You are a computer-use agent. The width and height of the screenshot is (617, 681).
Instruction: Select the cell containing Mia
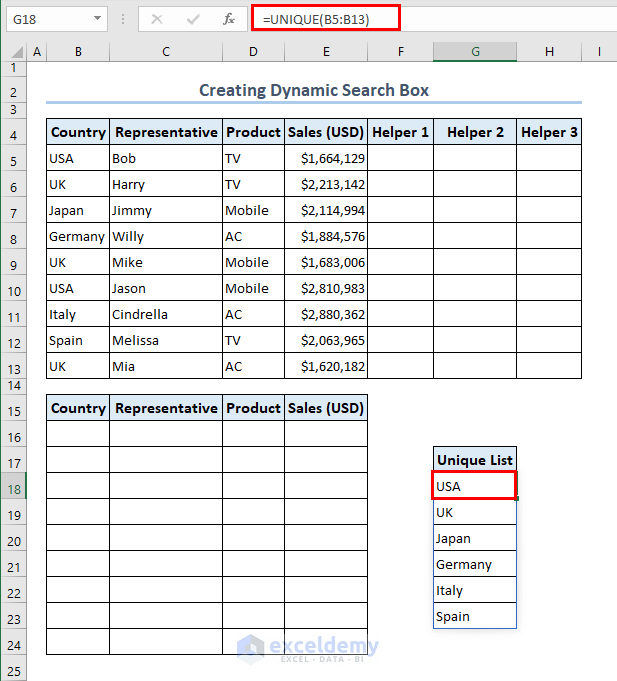(166, 366)
